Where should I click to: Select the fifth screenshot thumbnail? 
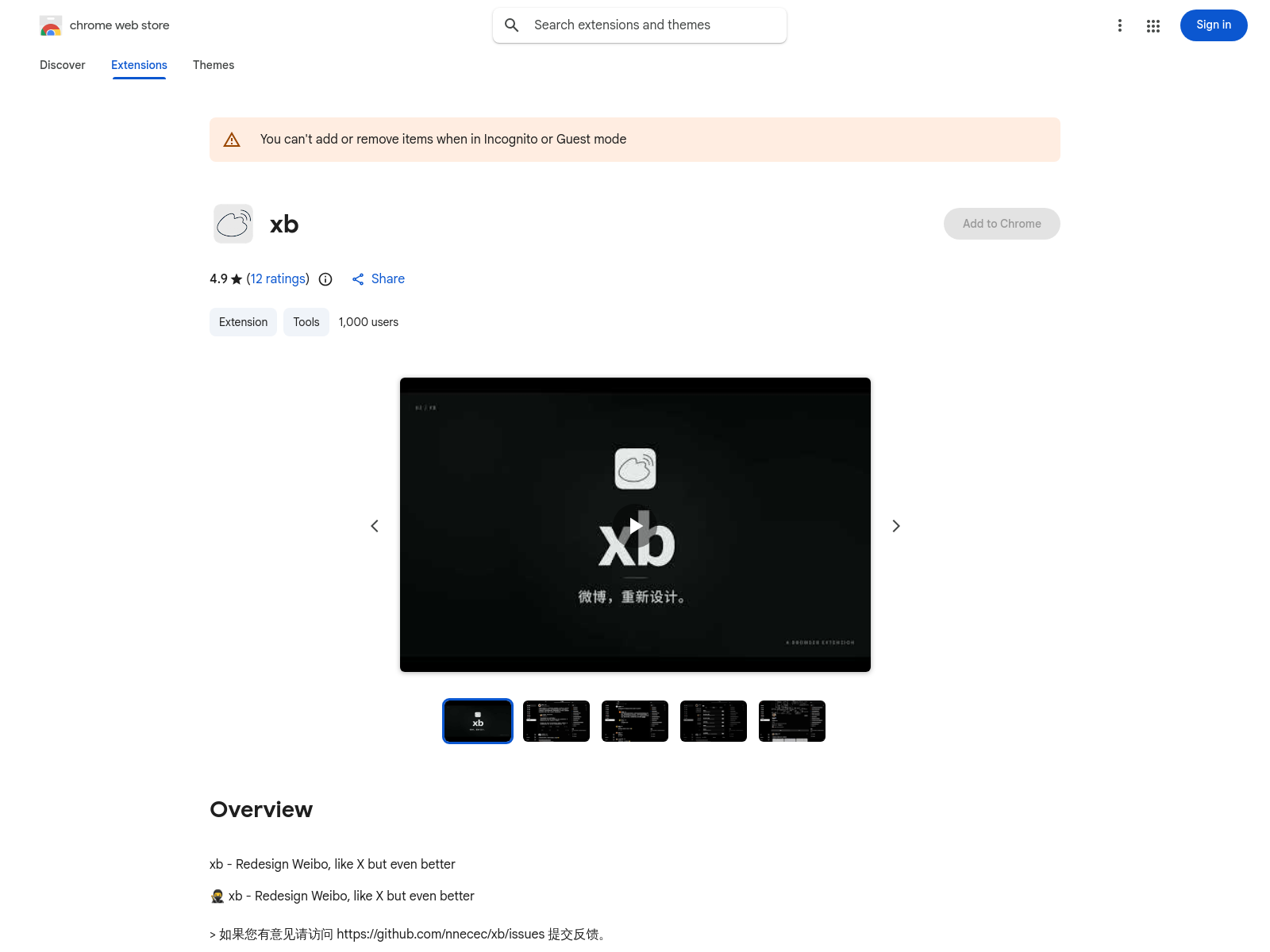click(792, 721)
